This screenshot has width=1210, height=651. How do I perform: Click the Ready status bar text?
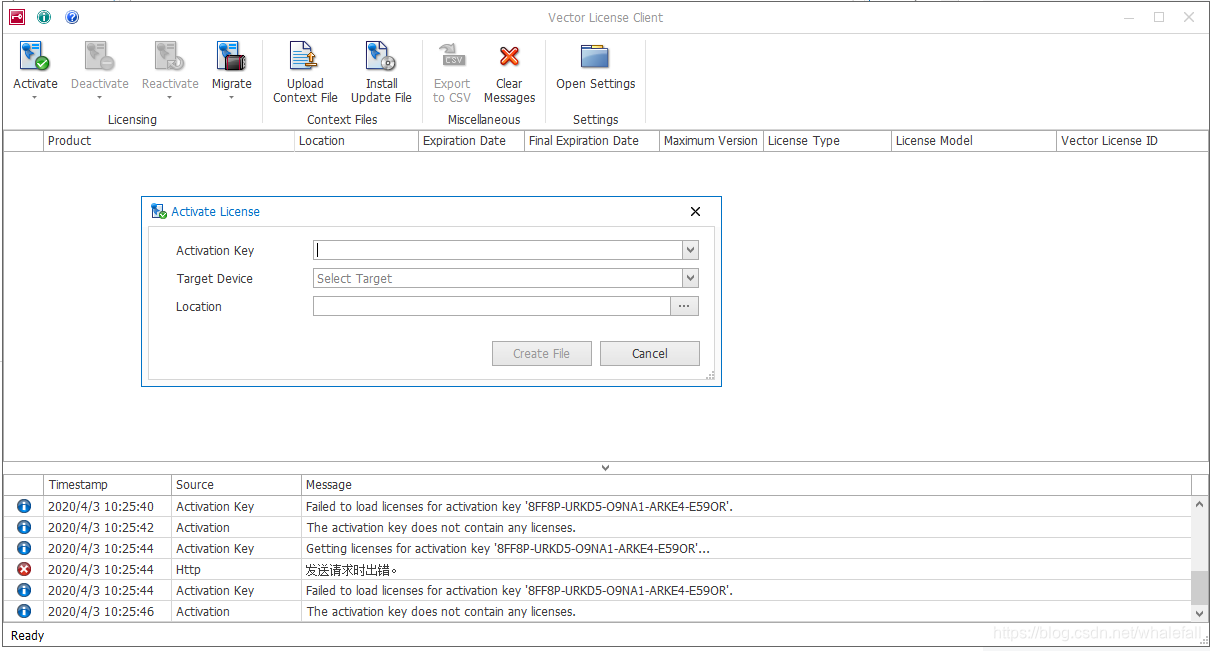coord(28,636)
